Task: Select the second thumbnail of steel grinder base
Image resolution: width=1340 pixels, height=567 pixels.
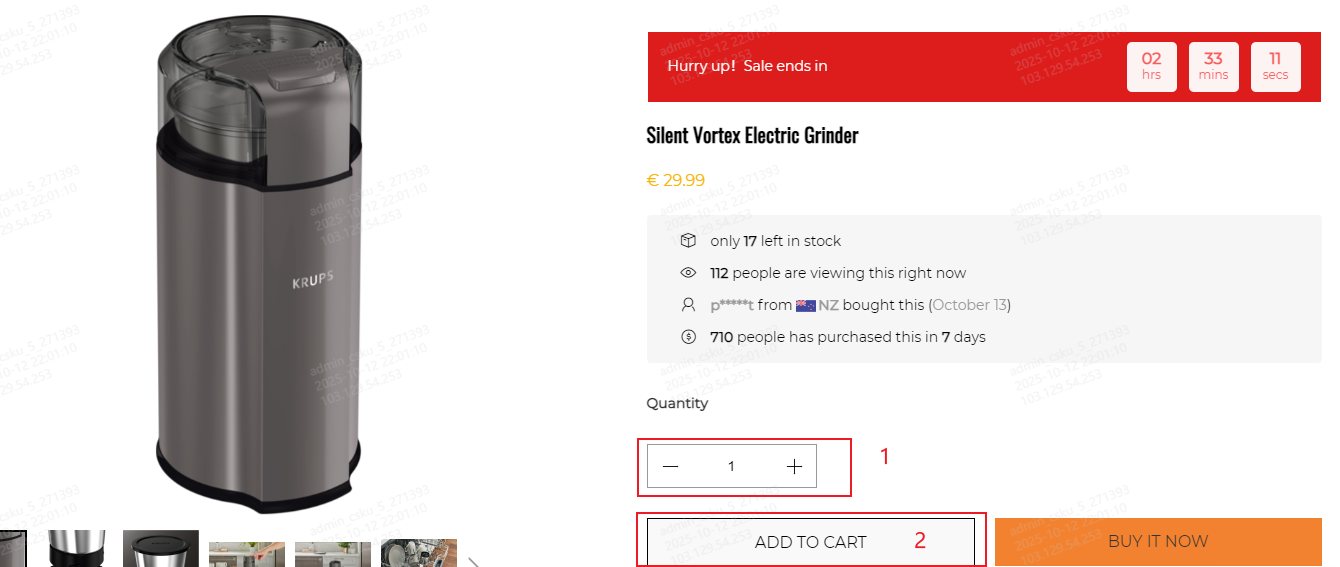Action: click(77, 550)
